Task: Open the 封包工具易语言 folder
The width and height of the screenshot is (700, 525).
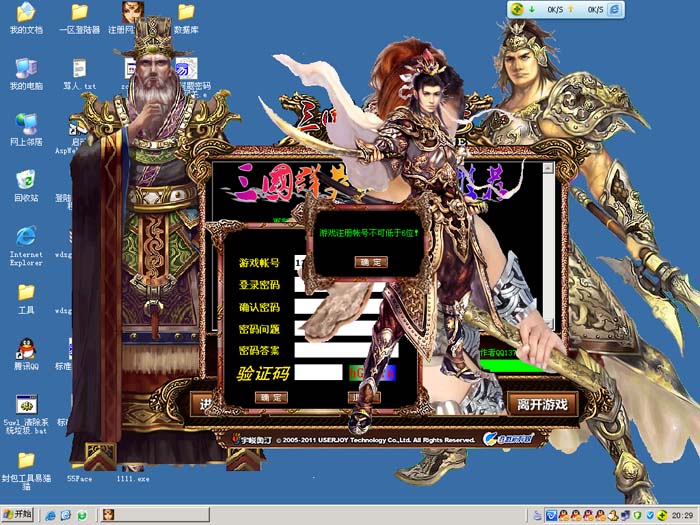Action: (x=25, y=462)
